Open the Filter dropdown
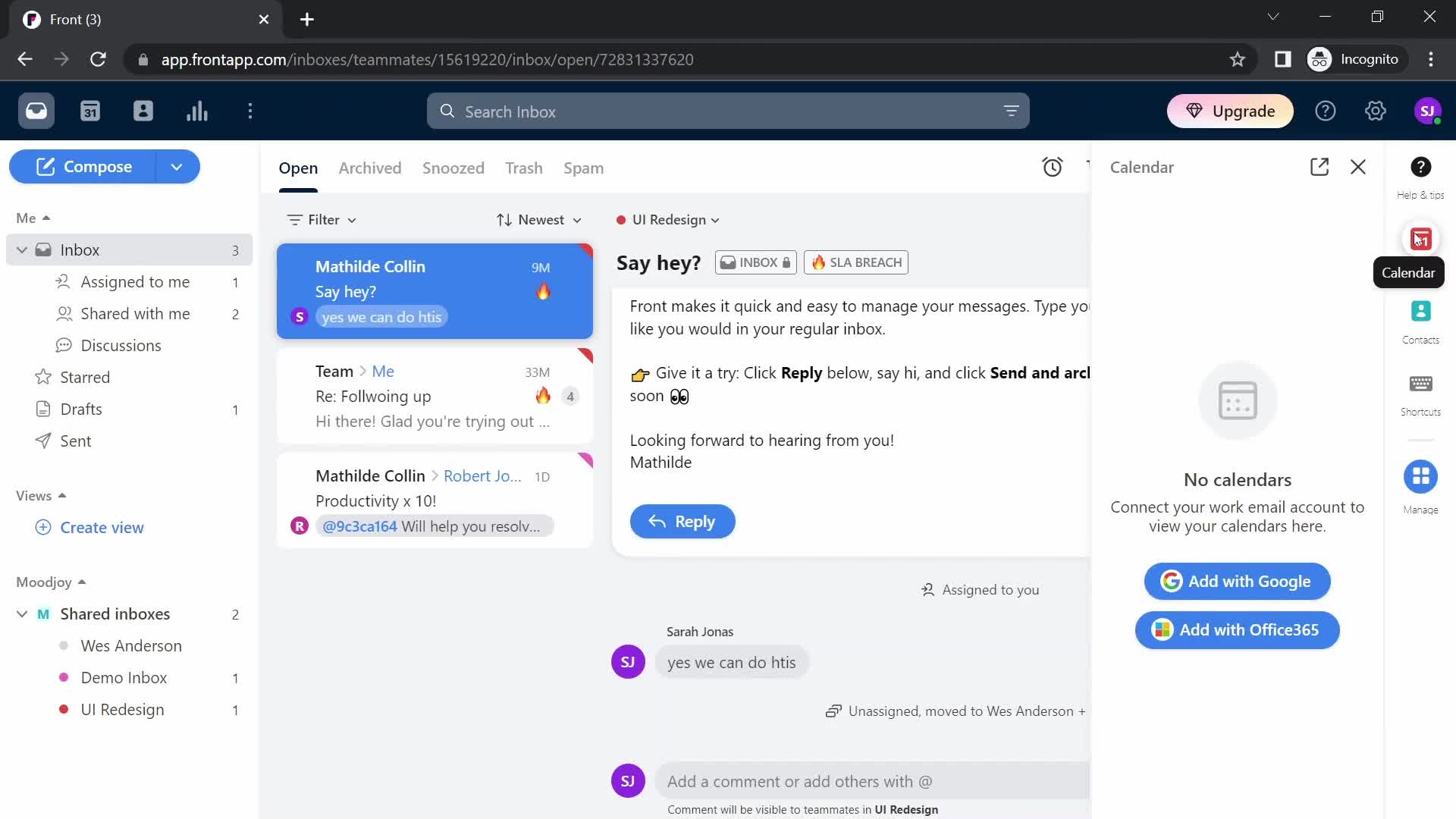1456x819 pixels. click(322, 220)
